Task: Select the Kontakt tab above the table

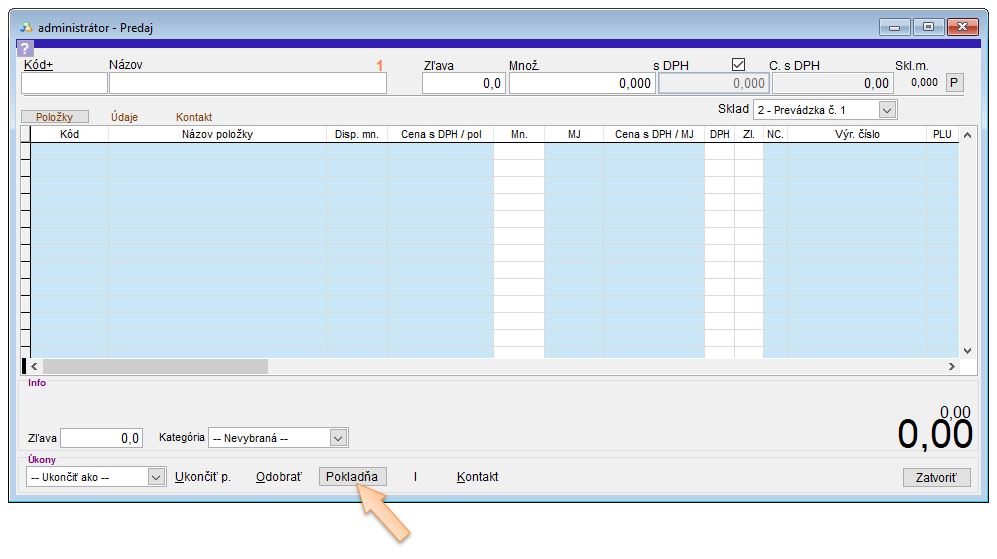Action: pos(194,117)
